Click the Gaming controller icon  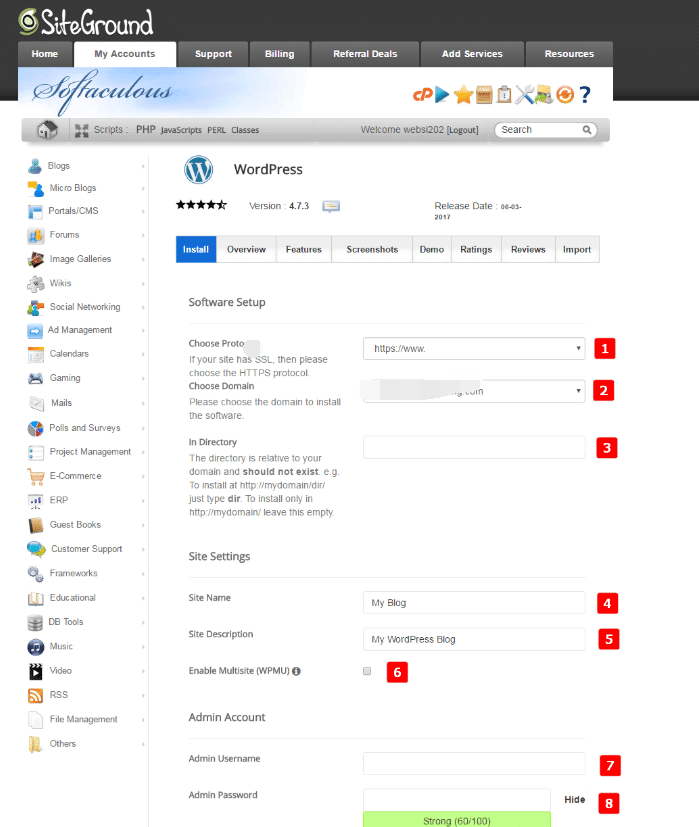coord(35,378)
